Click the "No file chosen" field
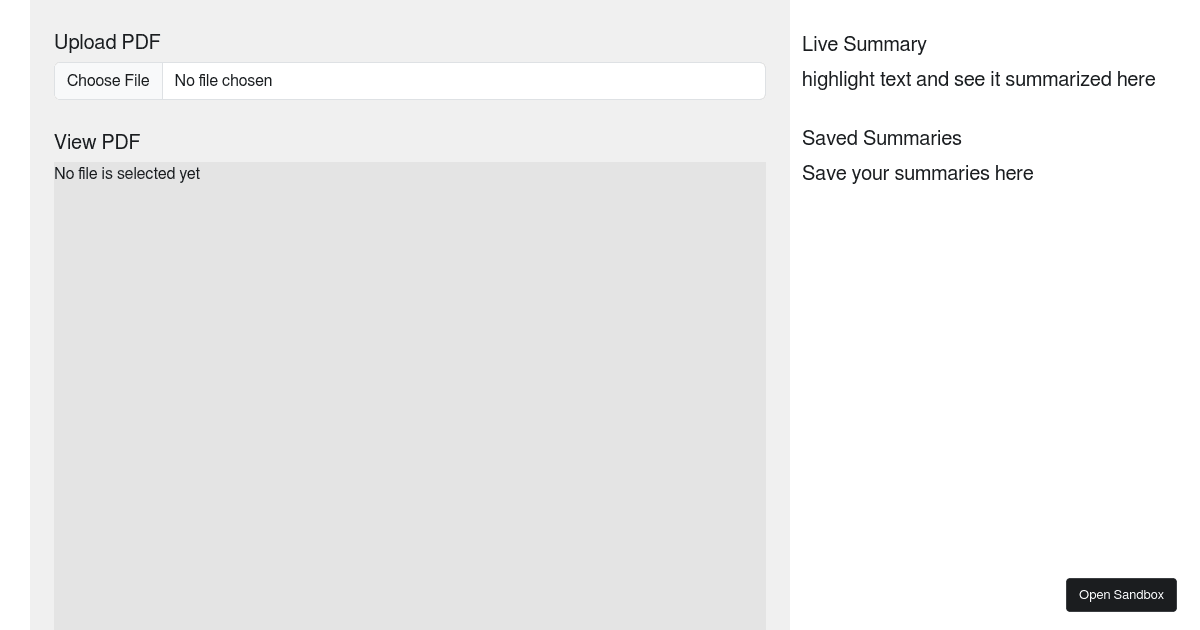 tap(223, 81)
